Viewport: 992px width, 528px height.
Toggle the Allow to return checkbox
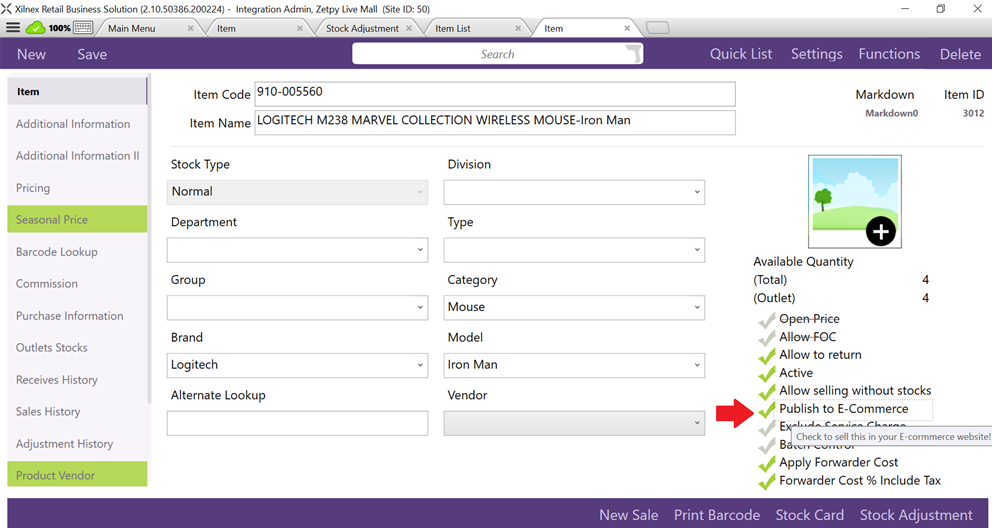tap(767, 355)
